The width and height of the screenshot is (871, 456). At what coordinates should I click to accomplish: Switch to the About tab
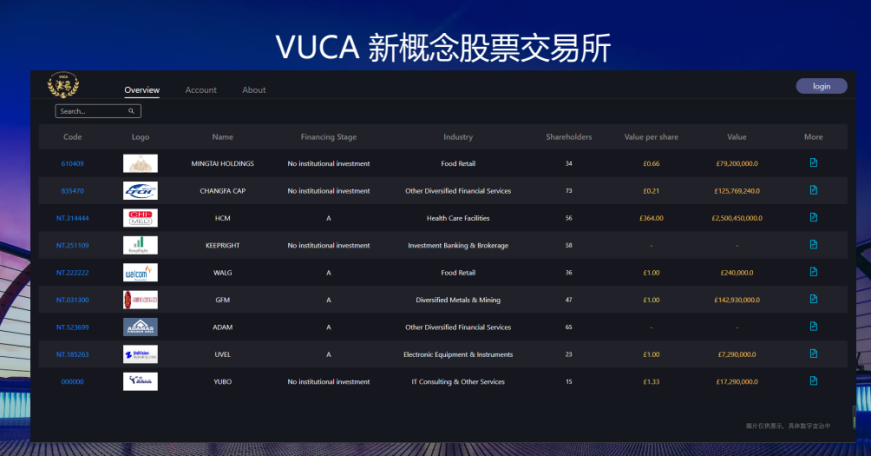(254, 90)
